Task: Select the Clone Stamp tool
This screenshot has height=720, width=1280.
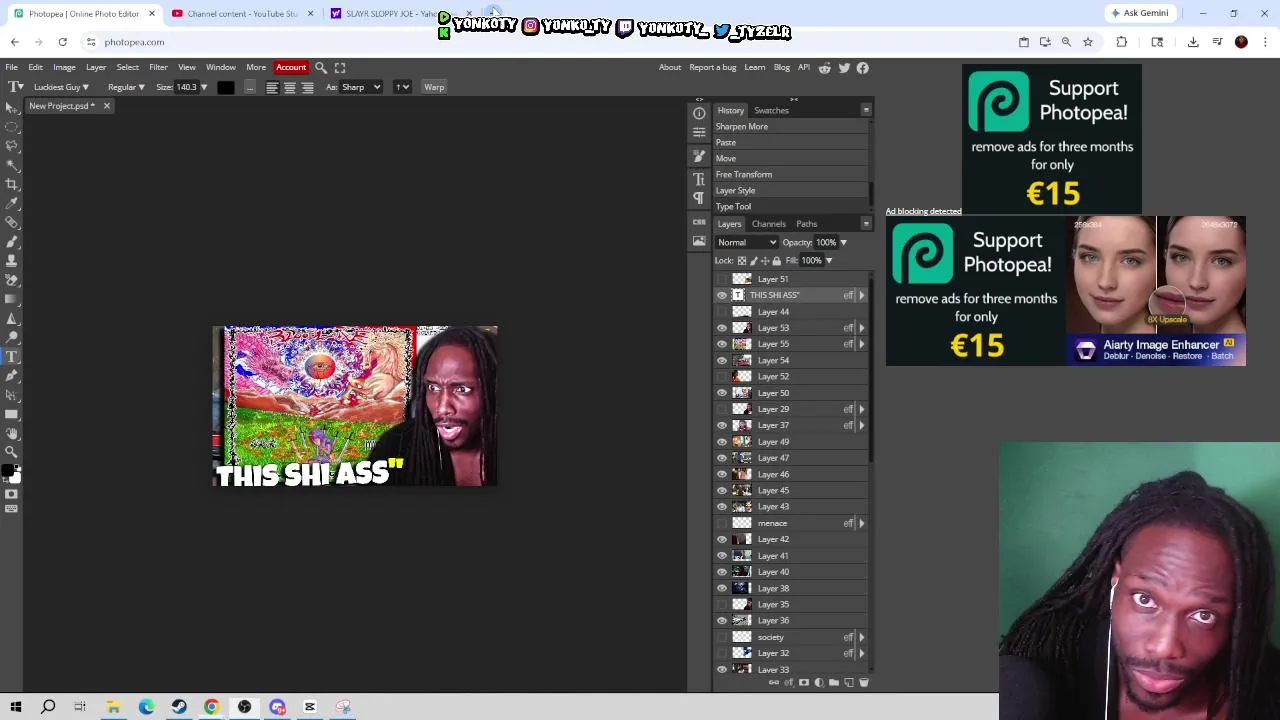Action: [x=11, y=261]
